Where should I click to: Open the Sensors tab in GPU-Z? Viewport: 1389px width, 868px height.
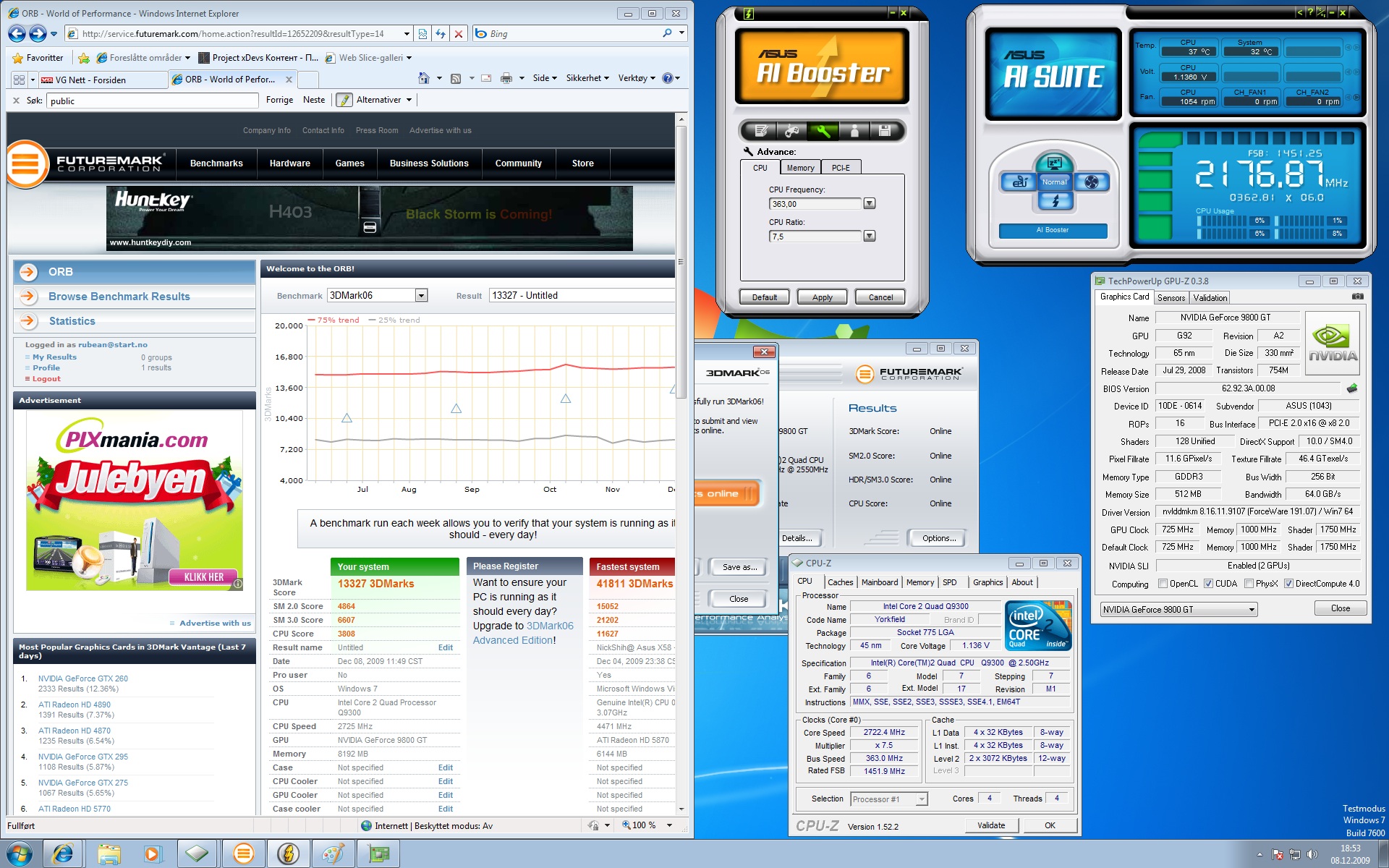tap(1171, 297)
